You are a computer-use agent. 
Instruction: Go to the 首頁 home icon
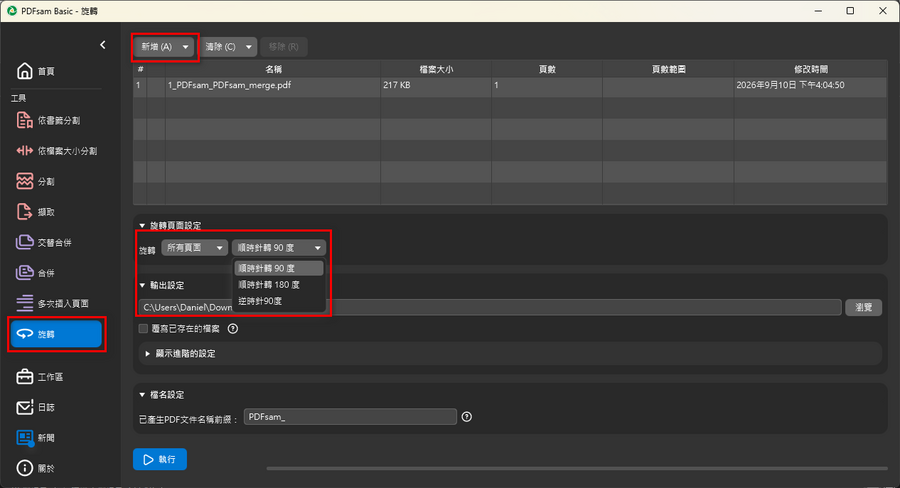point(25,71)
